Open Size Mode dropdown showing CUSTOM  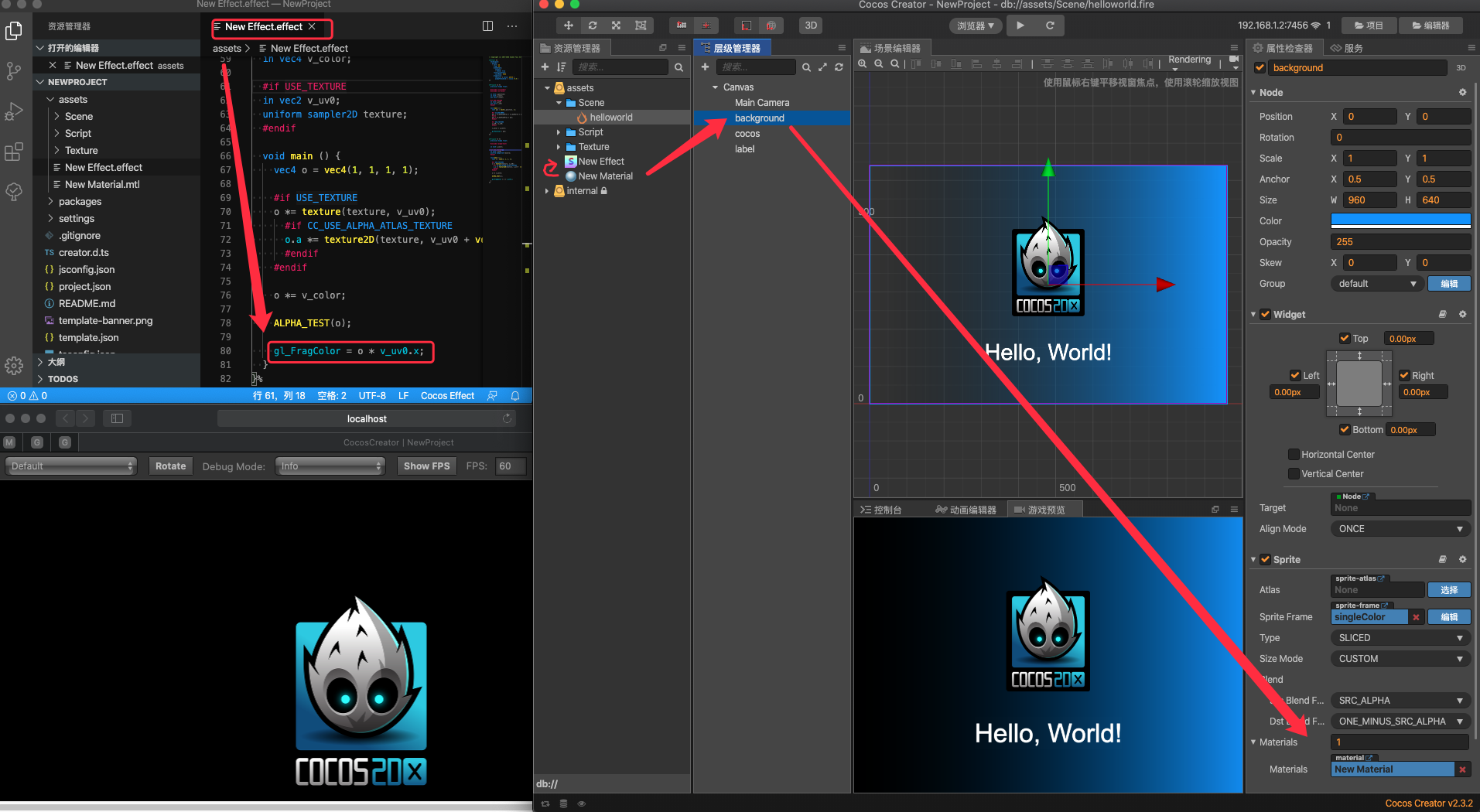pyautogui.click(x=1400, y=659)
